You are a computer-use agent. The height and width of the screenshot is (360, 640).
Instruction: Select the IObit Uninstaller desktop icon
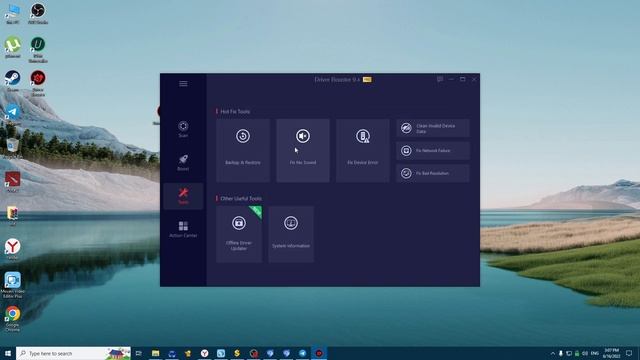coord(38,50)
